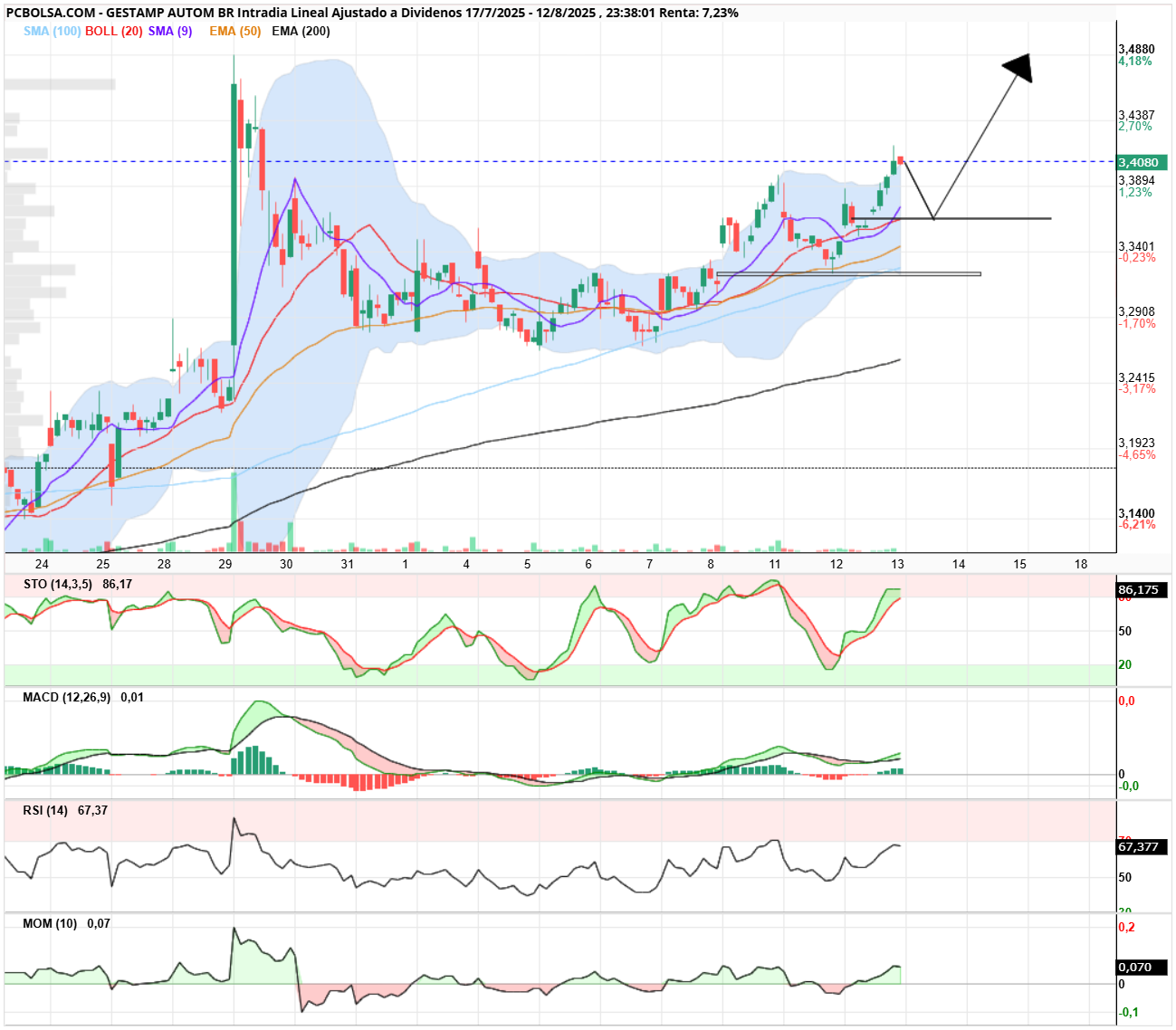Screen dimensions: 1176x1030
Task: Click date 15 on the time axis
Action: pyautogui.click(x=1019, y=564)
